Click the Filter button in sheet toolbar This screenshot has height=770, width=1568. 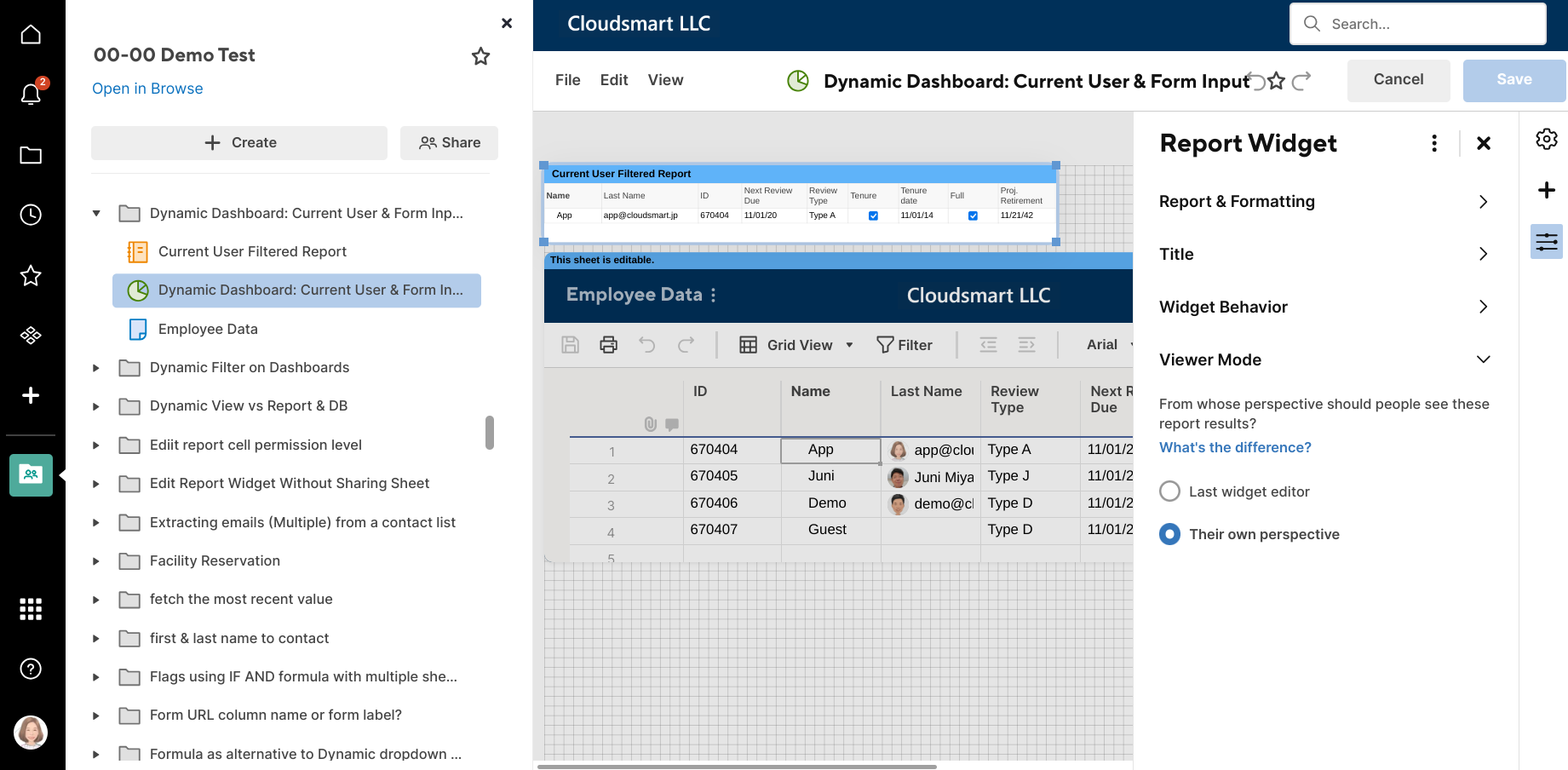(905, 345)
